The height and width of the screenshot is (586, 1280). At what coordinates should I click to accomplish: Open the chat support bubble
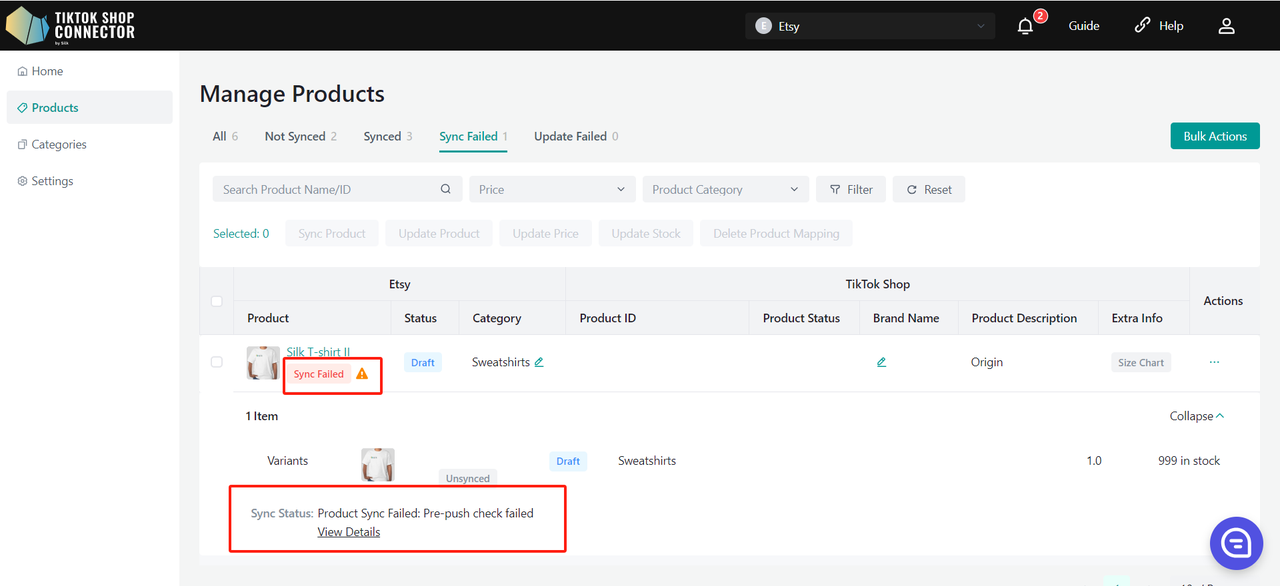point(1236,543)
